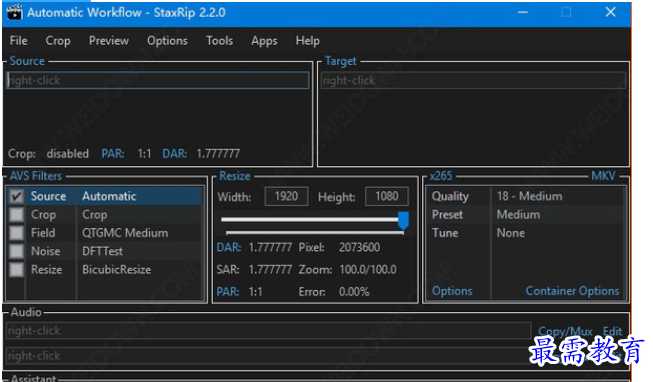Click the Resize panel DAR link
The height and width of the screenshot is (382, 653).
(x=229, y=247)
